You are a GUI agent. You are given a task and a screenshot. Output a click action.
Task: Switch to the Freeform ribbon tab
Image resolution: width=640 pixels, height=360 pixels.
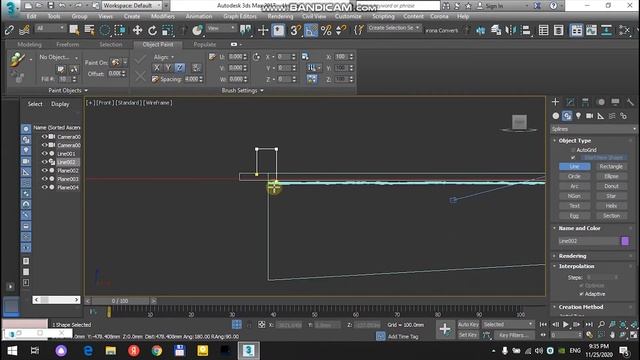pos(67,44)
